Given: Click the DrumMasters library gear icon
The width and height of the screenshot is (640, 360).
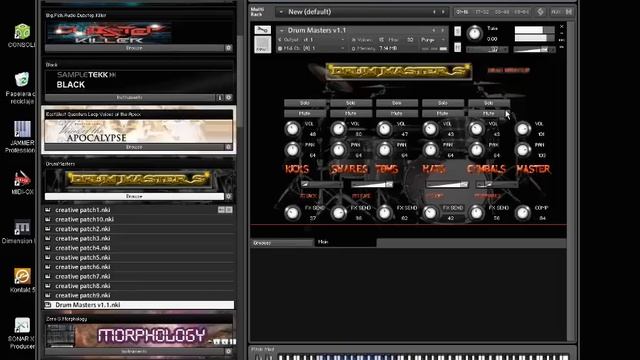Looking at the screenshot, I should pos(229,196).
